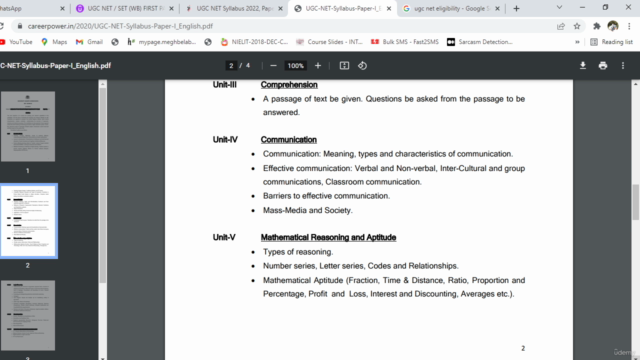
Task: View site information via the lock icon
Action: [20, 26]
